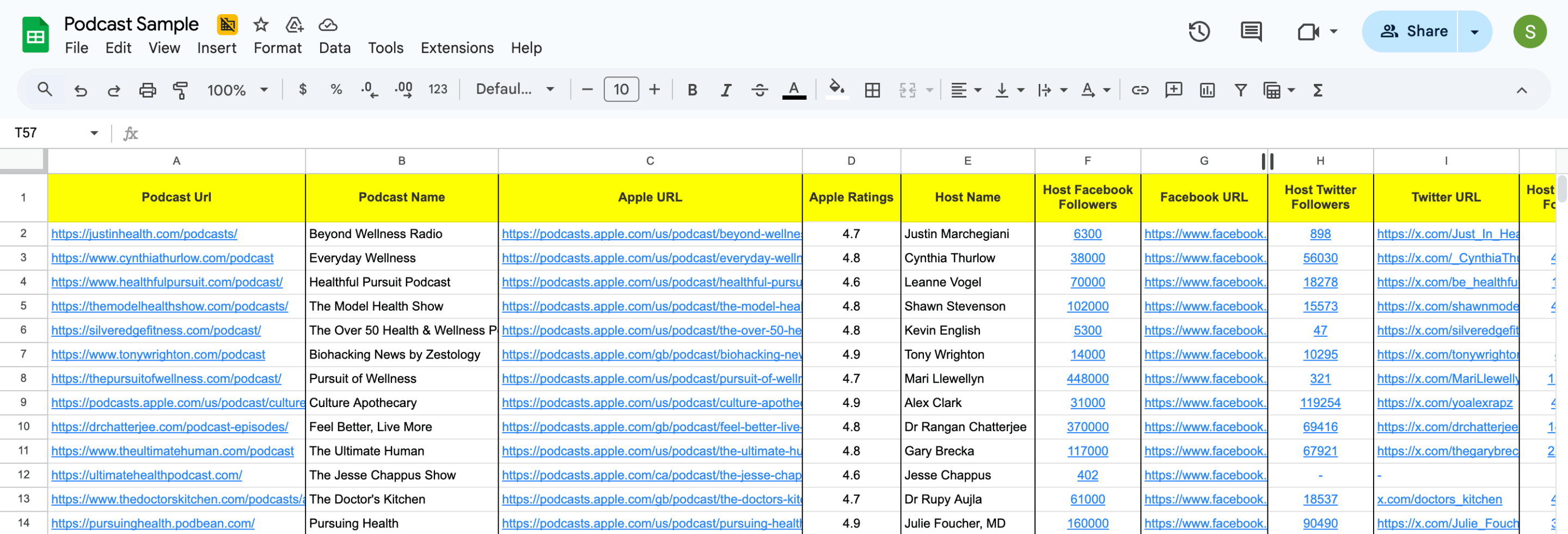Viewport: 1568px width, 534px height.
Task: Open the x.com/doctors_kitchen Twitter link
Action: tap(1439, 499)
